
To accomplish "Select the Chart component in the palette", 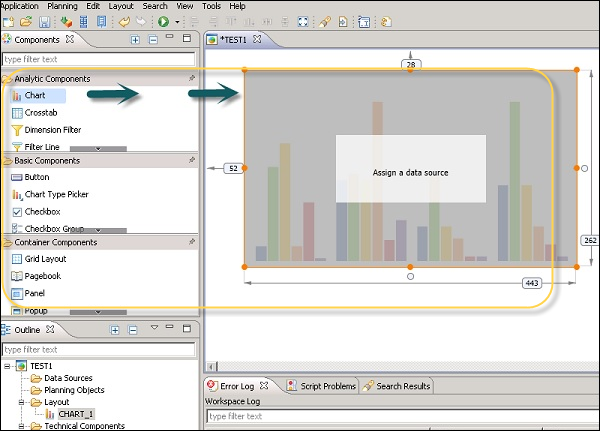I will coord(35,96).
